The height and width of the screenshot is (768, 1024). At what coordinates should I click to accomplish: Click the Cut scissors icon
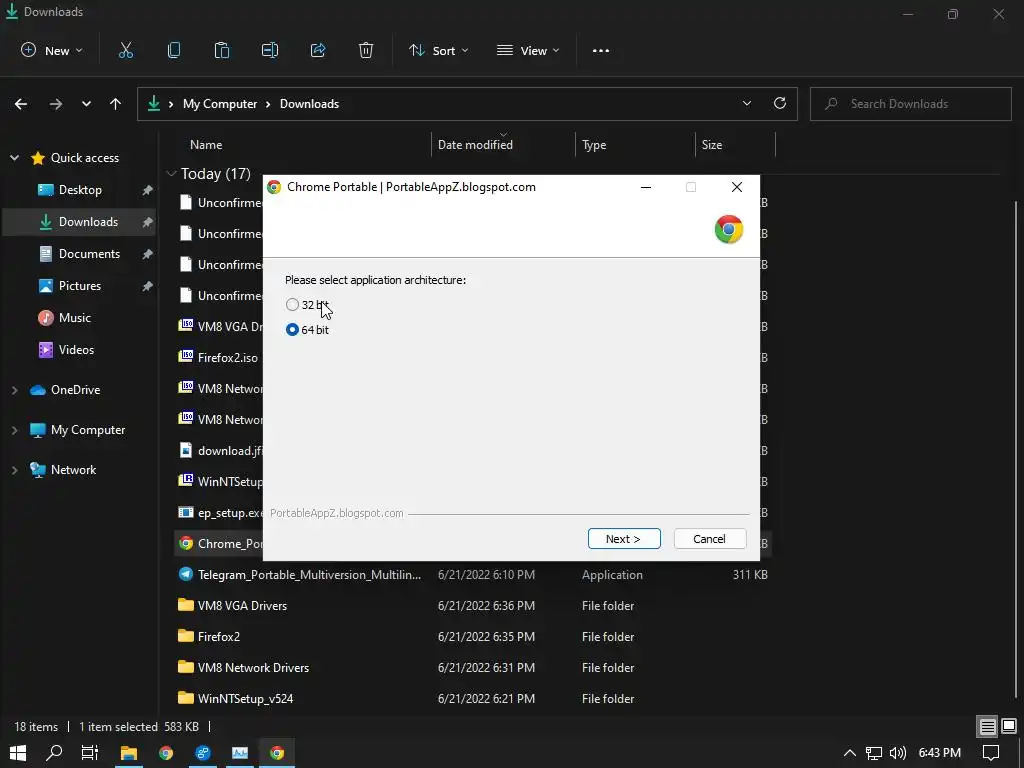pos(125,50)
